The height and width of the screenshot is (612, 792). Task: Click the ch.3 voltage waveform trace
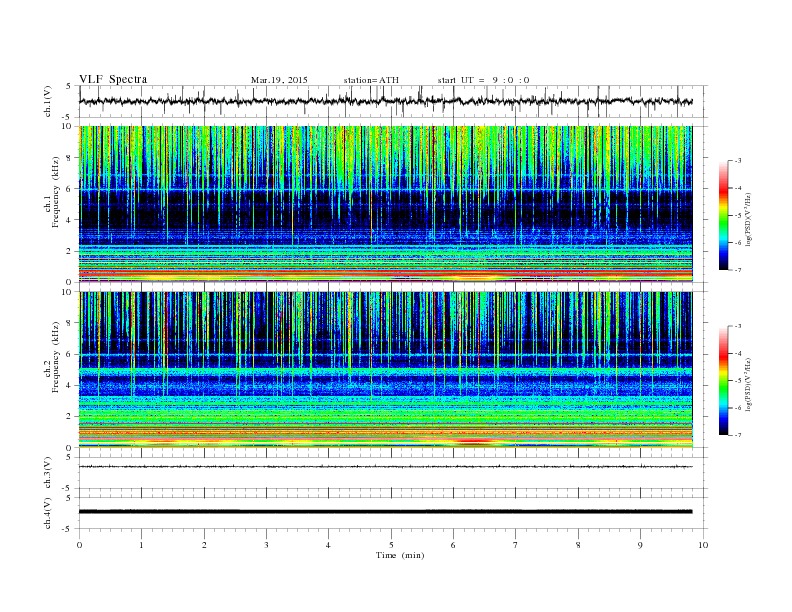click(386, 467)
